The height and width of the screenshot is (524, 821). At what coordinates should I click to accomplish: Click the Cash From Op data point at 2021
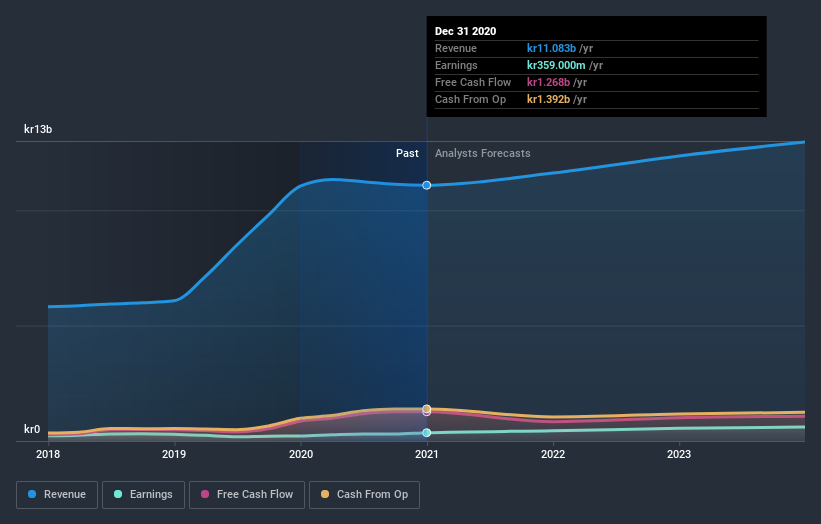(x=427, y=408)
